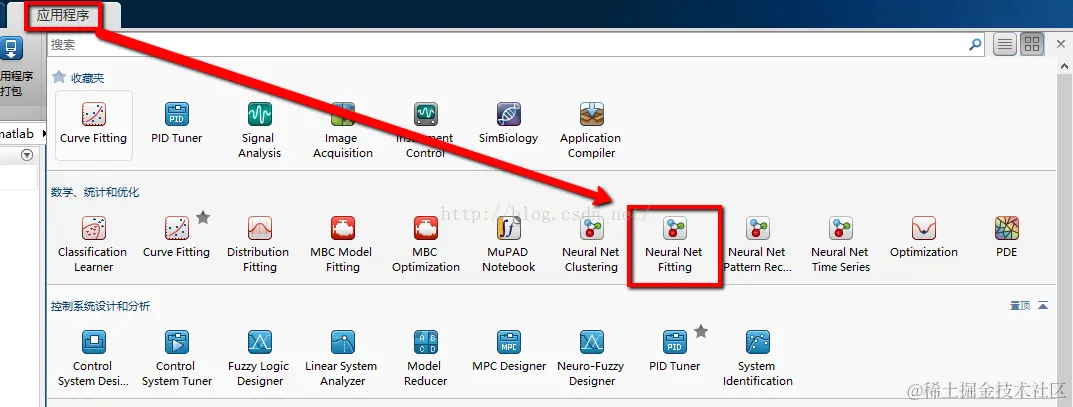Launch the Neural Net Fitting app
Image resolution: width=1073 pixels, height=407 pixels.
pyautogui.click(x=674, y=244)
